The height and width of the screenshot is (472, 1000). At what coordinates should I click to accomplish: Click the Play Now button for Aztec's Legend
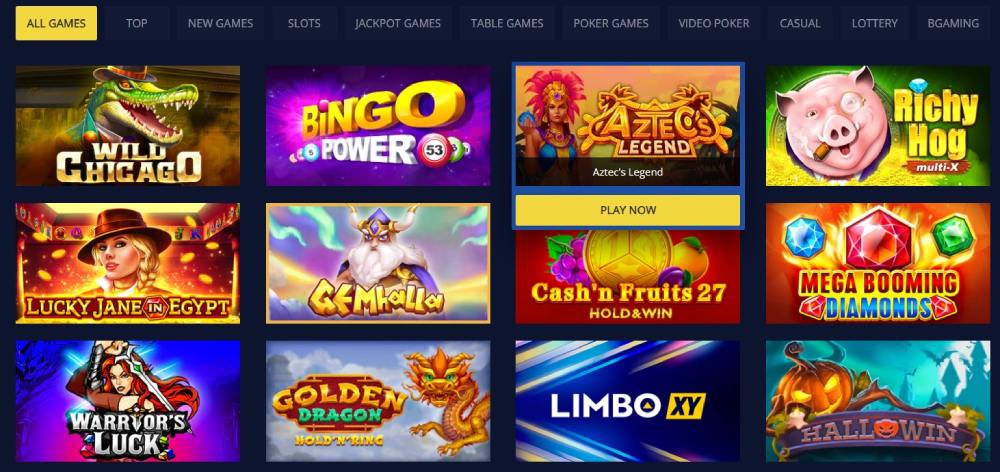click(628, 210)
